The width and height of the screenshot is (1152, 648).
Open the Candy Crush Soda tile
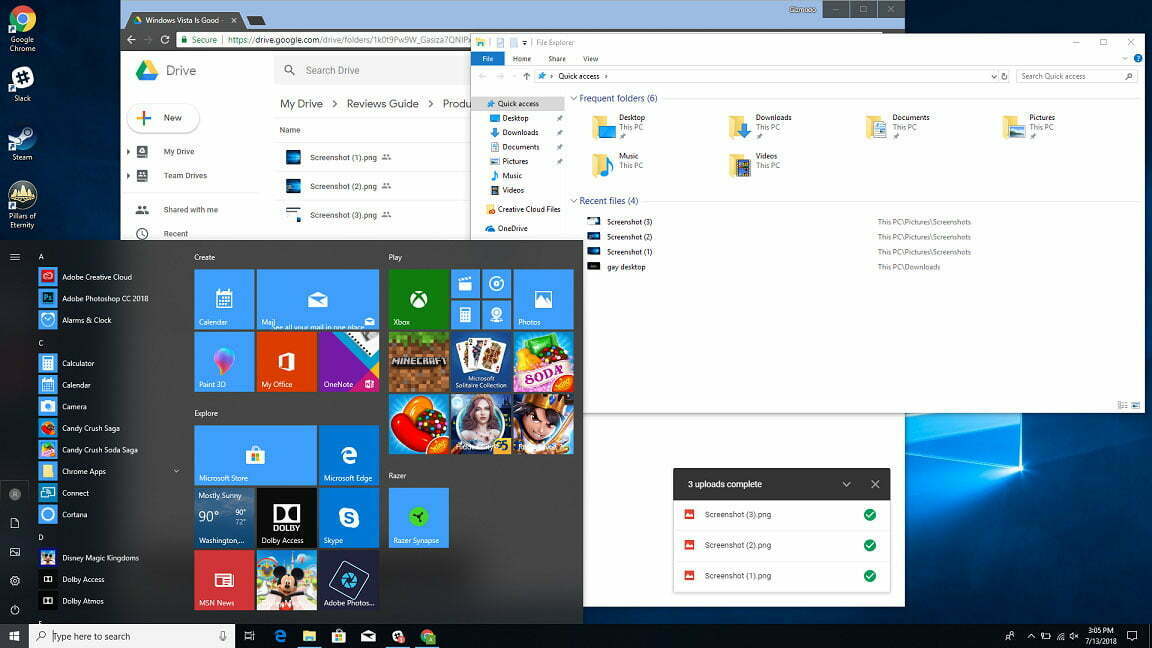click(x=543, y=361)
